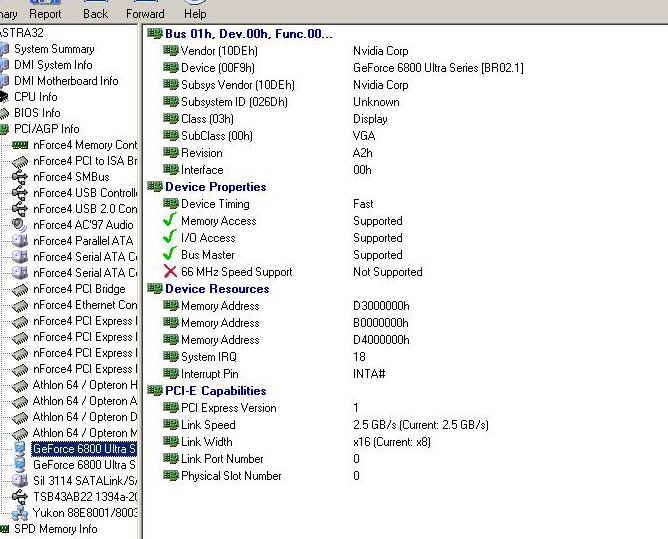
Task: Open DMI System Info node
Action: coord(53,65)
